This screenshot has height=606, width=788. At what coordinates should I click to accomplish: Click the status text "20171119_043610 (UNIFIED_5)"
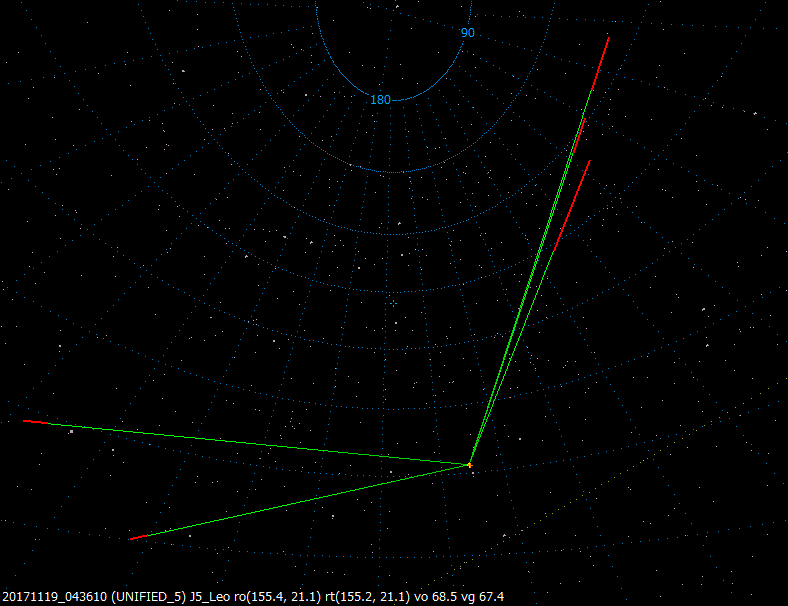pyautogui.click(x=94, y=597)
